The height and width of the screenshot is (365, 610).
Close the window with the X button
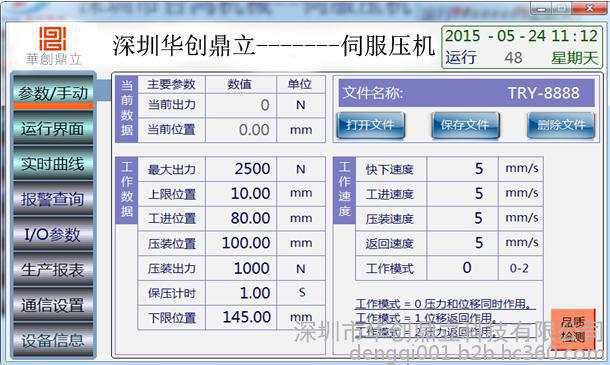point(590,8)
